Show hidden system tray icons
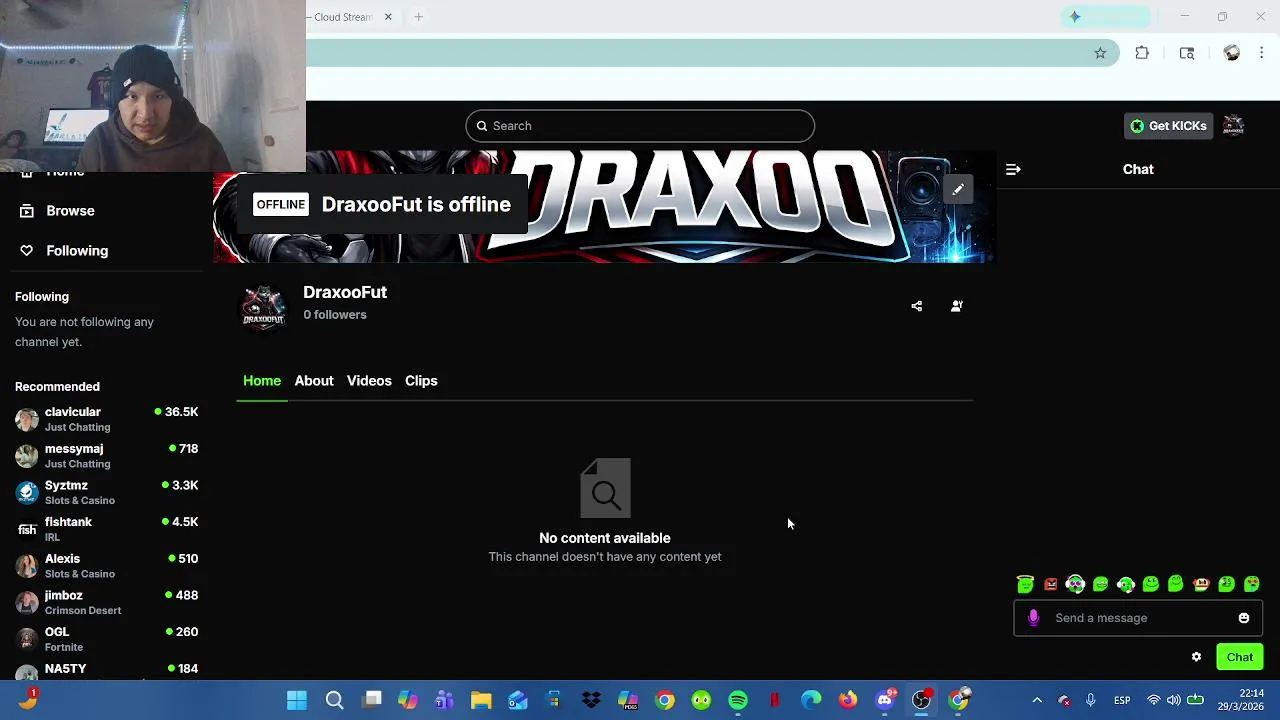Image resolution: width=1280 pixels, height=720 pixels. (x=1037, y=700)
